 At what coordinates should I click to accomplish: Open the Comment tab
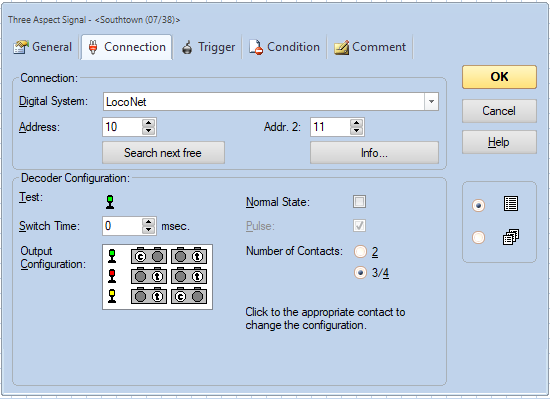370,47
